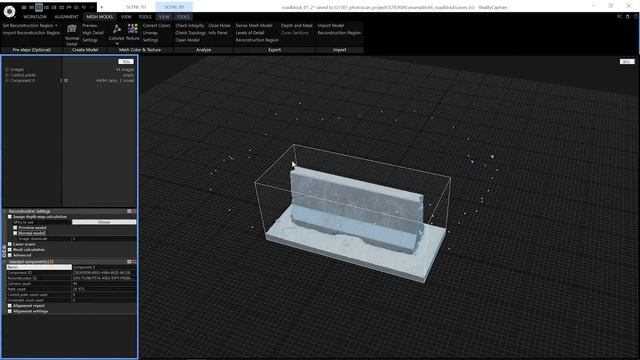
Task: Expand the Images tree node
Action: pos(7,70)
